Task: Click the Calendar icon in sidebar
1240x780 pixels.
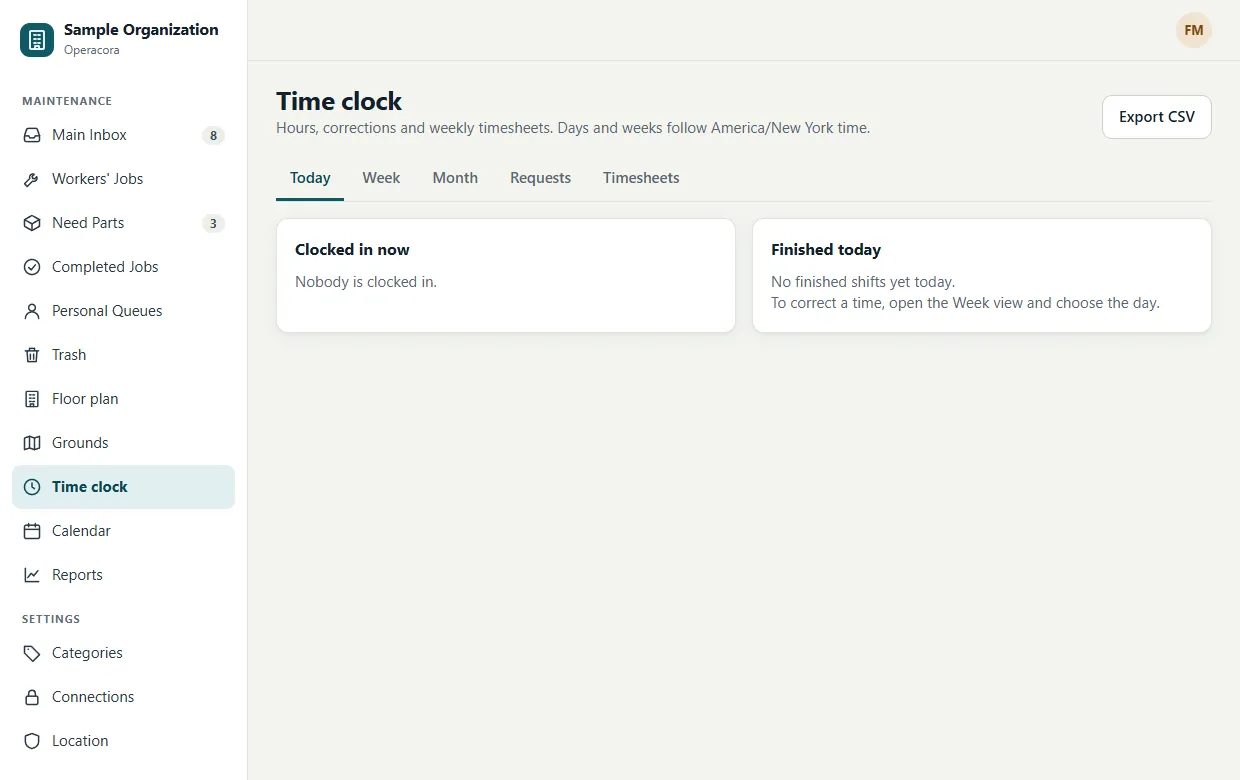Action: [x=32, y=531]
